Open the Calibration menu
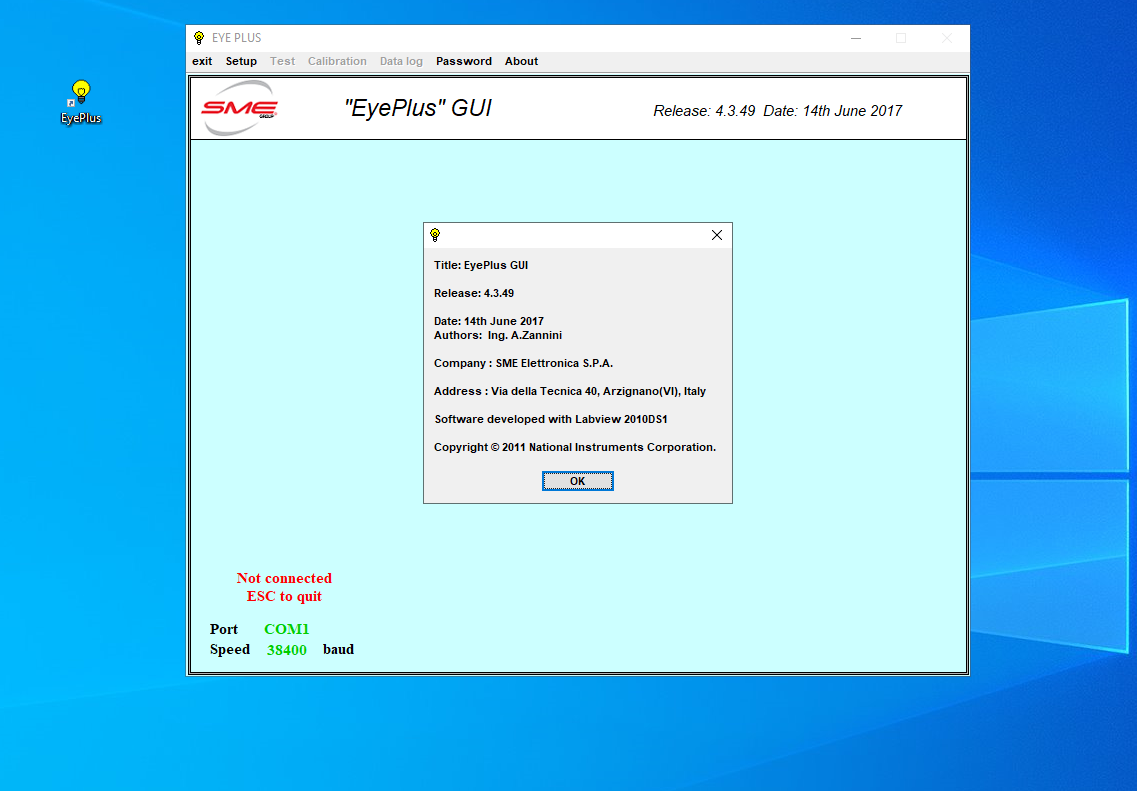Screen dimensions: 1137x791 click(x=337, y=62)
